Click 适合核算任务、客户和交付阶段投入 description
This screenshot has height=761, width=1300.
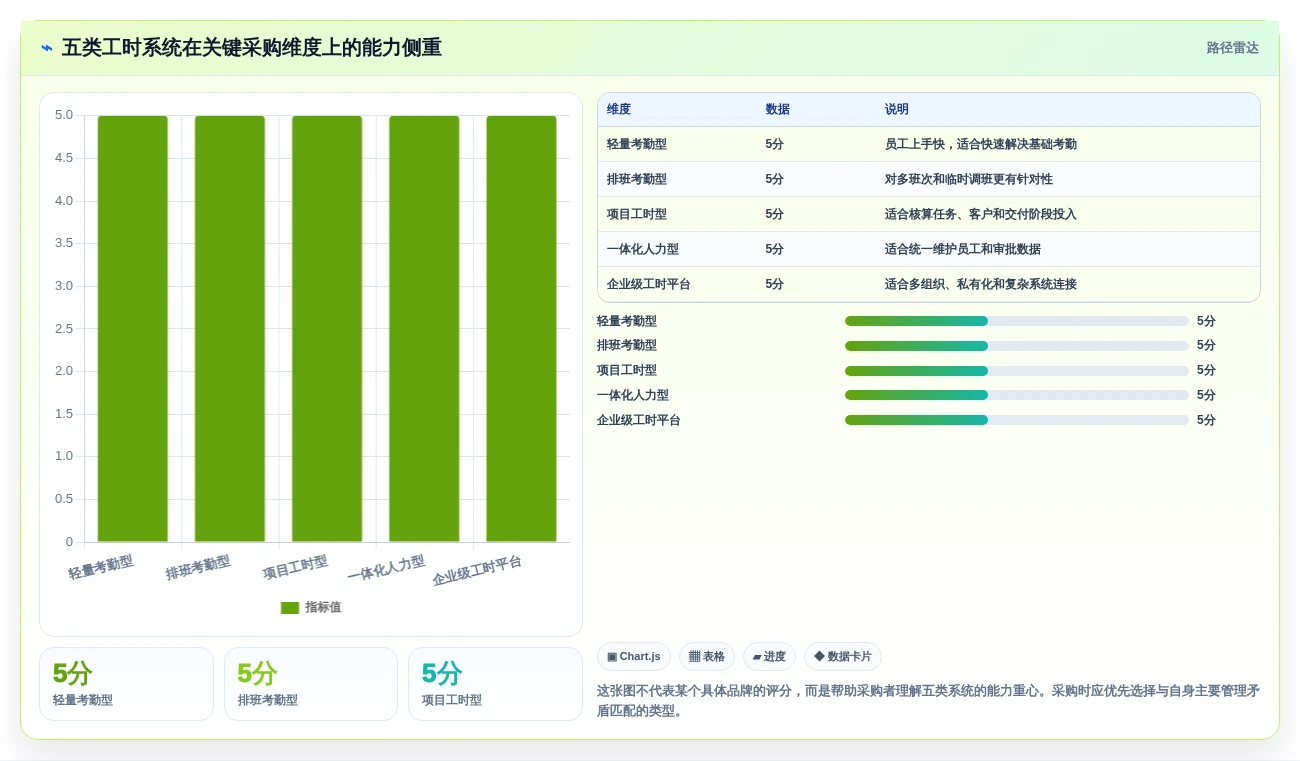pyautogui.click(x=981, y=214)
